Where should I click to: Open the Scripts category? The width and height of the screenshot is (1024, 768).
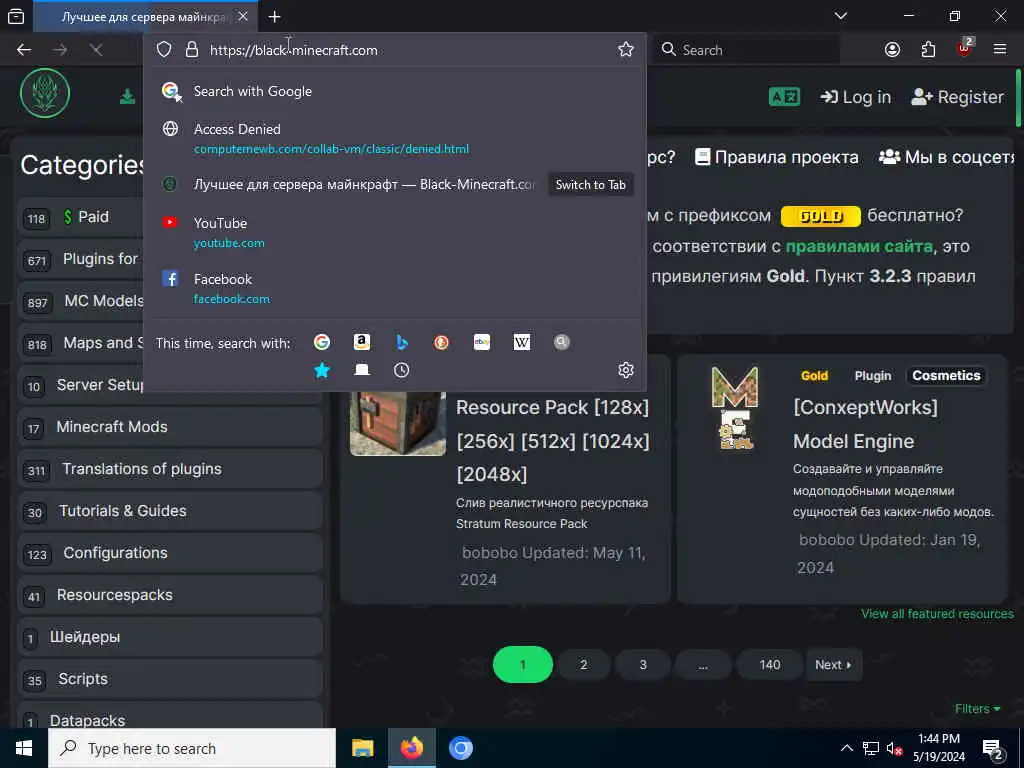tap(170, 680)
